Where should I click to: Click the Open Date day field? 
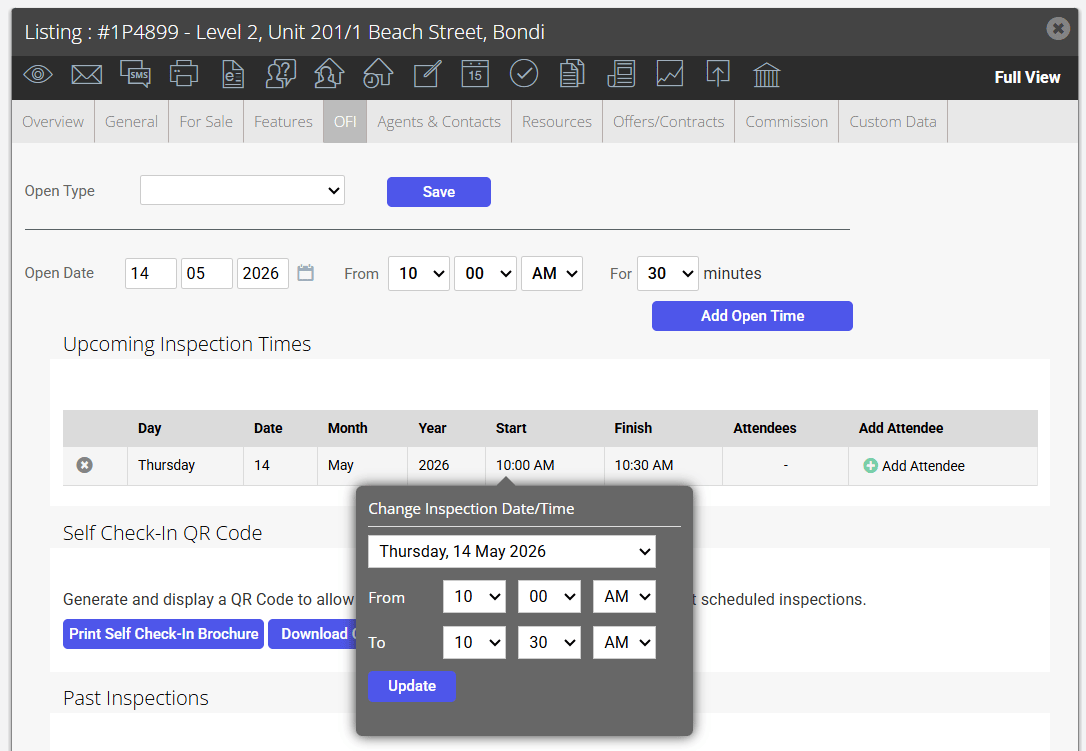point(150,274)
